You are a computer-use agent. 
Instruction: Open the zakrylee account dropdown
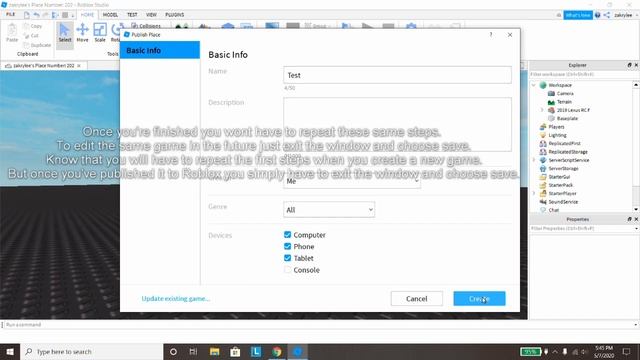tap(626, 15)
